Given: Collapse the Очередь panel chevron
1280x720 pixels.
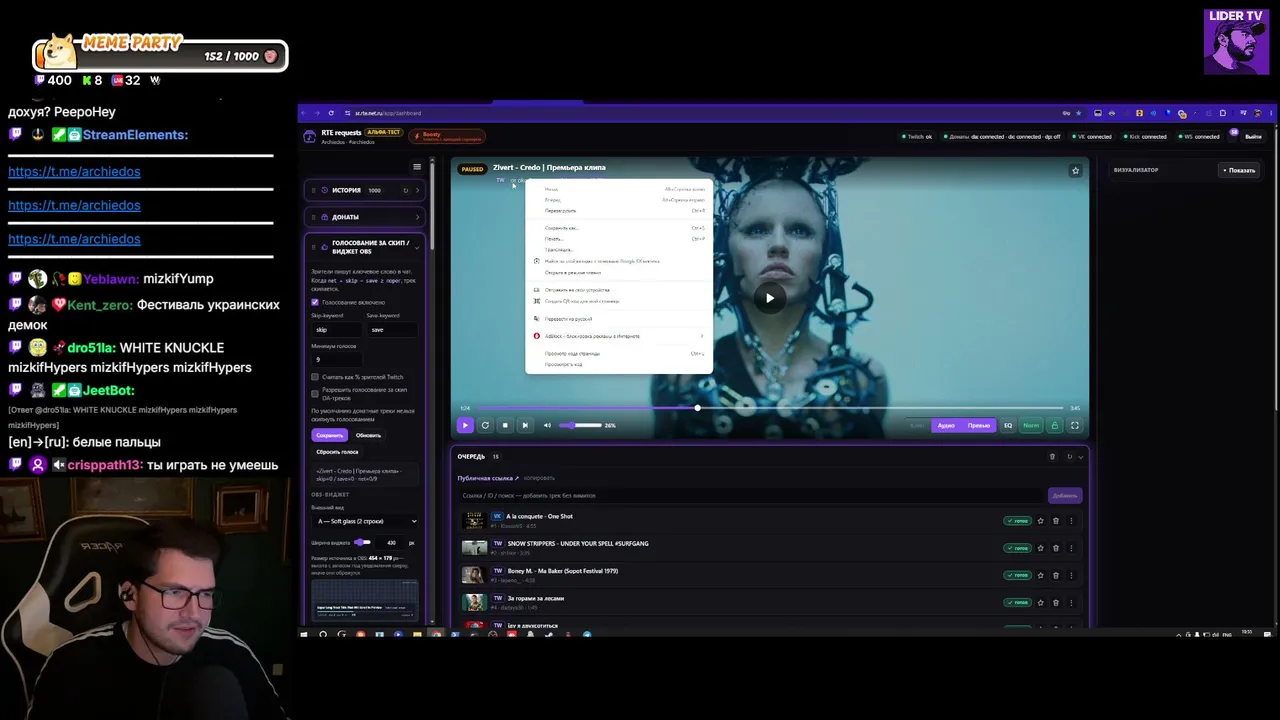Looking at the screenshot, I should pyautogui.click(x=1080, y=457).
